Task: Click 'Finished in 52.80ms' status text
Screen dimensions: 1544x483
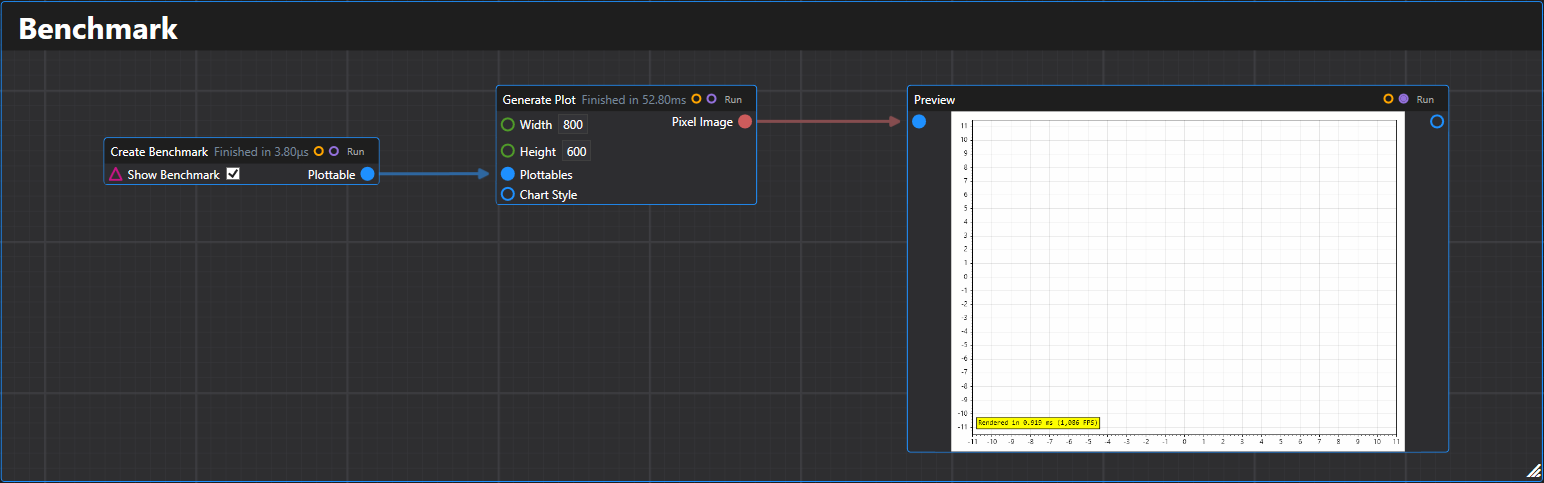Action: point(634,100)
